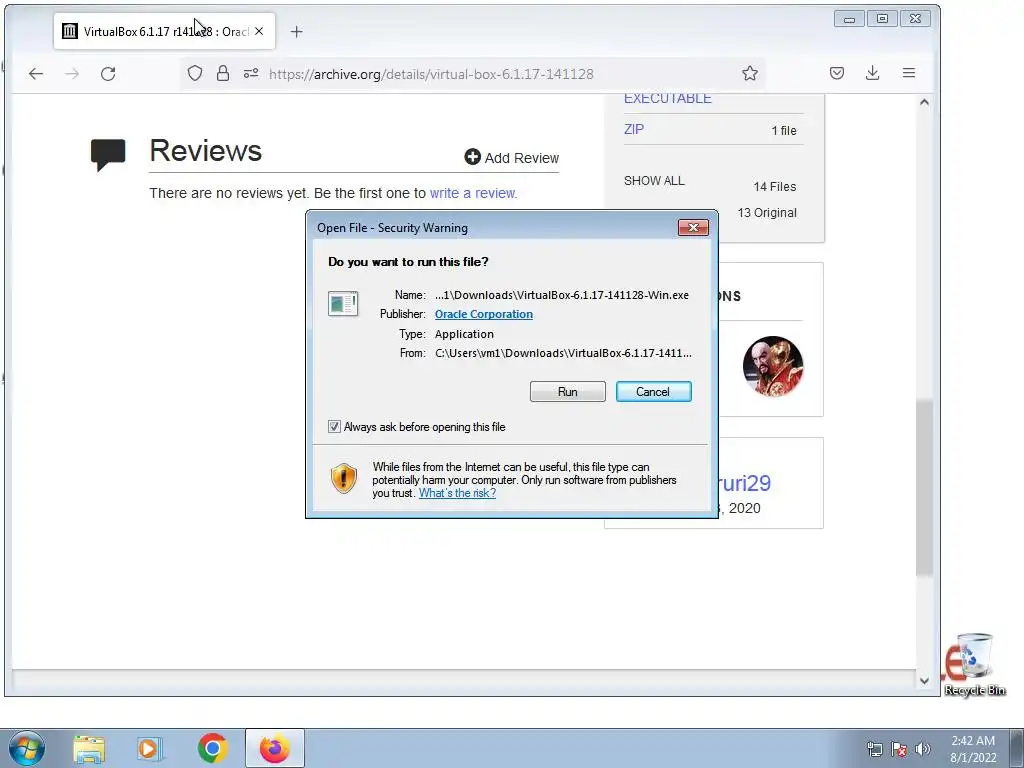This screenshot has width=1024, height=768.
Task: Uncheck 'Always ask before opening this file'
Action: click(x=334, y=426)
